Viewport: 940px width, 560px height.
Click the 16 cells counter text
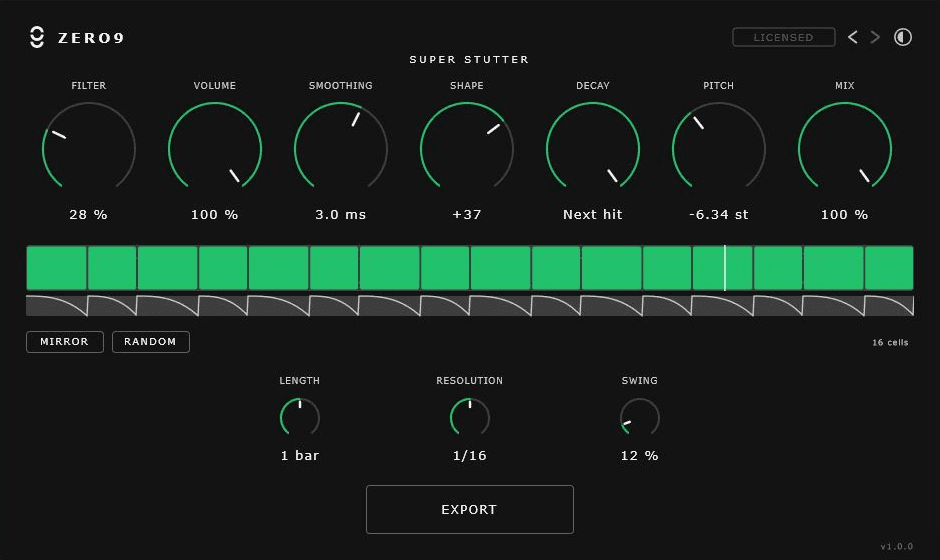click(890, 342)
